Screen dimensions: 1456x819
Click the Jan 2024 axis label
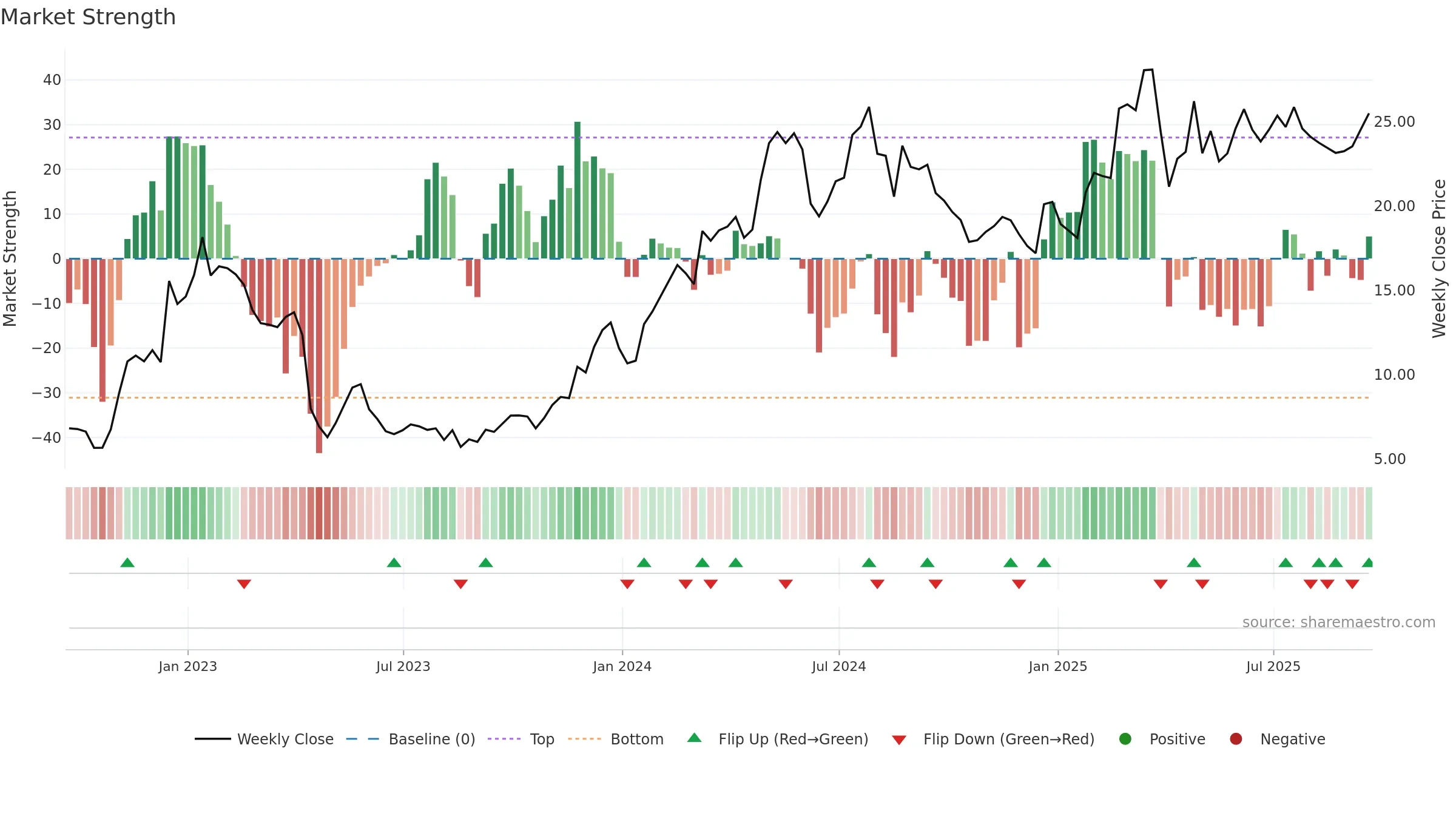[x=622, y=666]
